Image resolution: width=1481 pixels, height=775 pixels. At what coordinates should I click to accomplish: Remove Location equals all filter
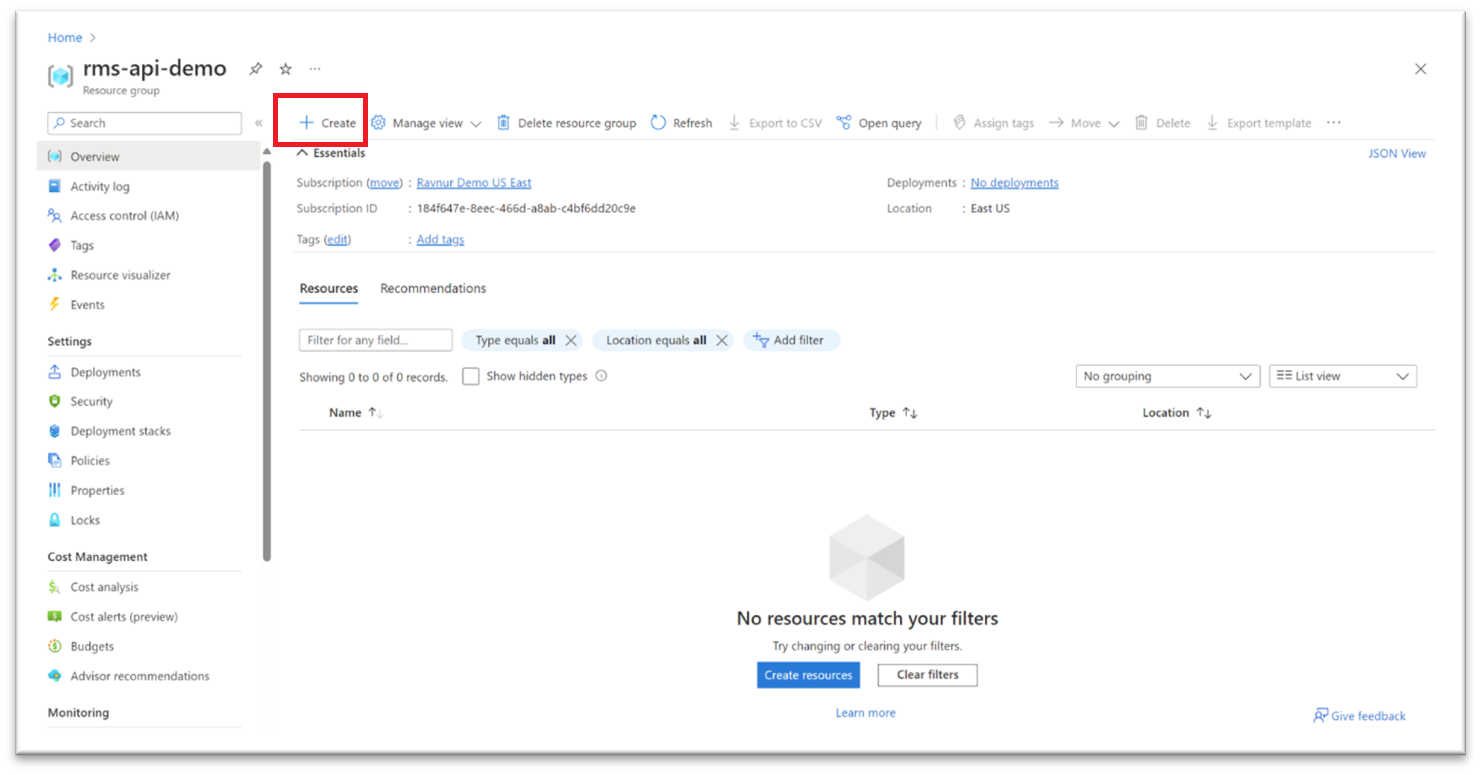pyautogui.click(x=721, y=340)
